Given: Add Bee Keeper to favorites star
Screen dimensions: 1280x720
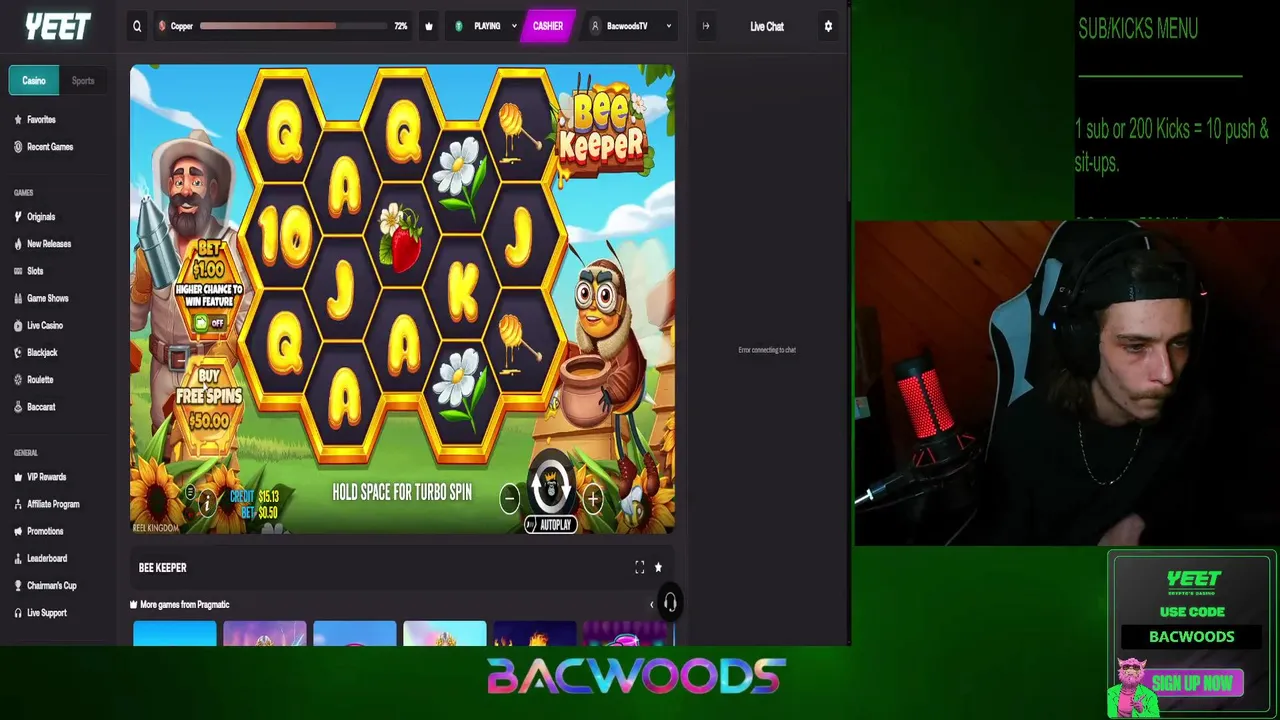Looking at the screenshot, I should (x=658, y=567).
